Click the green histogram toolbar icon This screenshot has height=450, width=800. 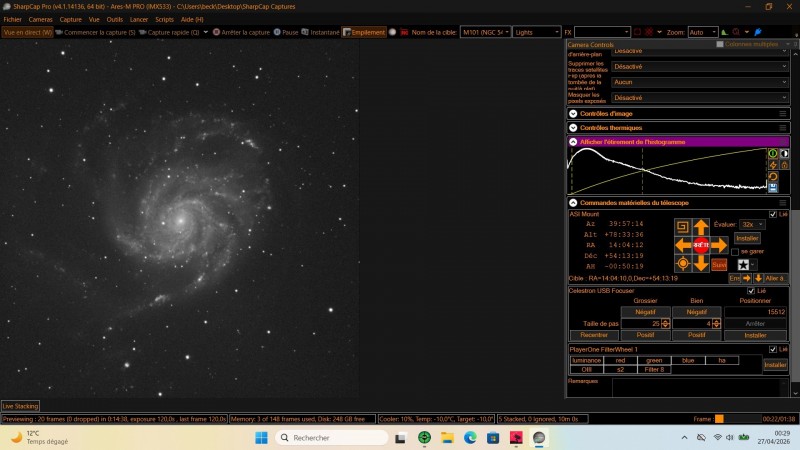pyautogui.click(x=724, y=32)
